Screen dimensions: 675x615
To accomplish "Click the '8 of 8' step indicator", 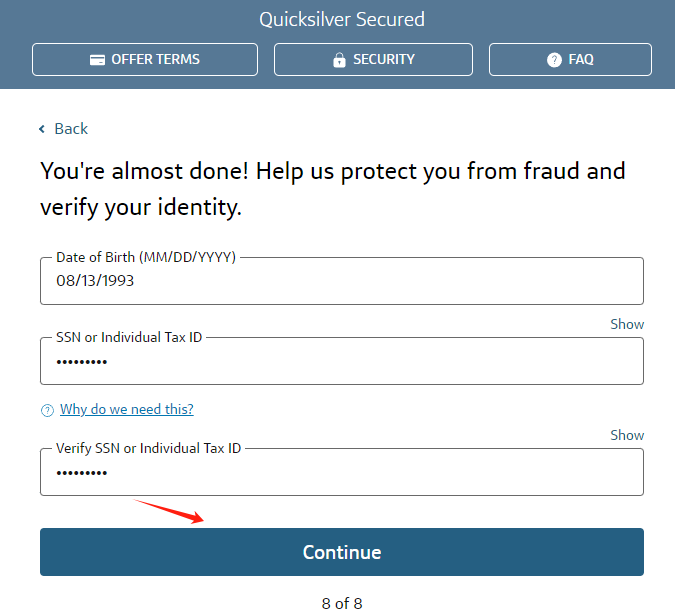I will [342, 603].
